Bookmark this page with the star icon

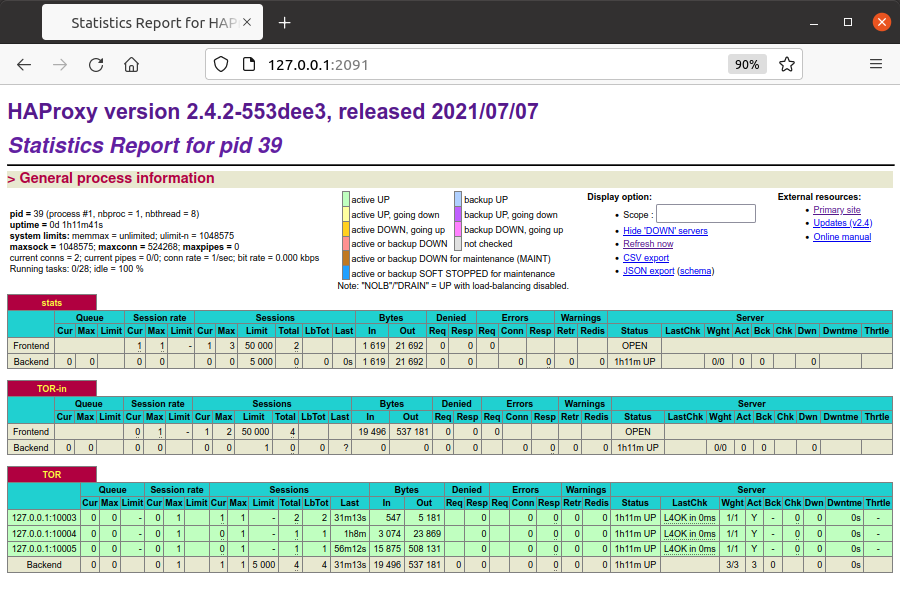pyautogui.click(x=787, y=64)
